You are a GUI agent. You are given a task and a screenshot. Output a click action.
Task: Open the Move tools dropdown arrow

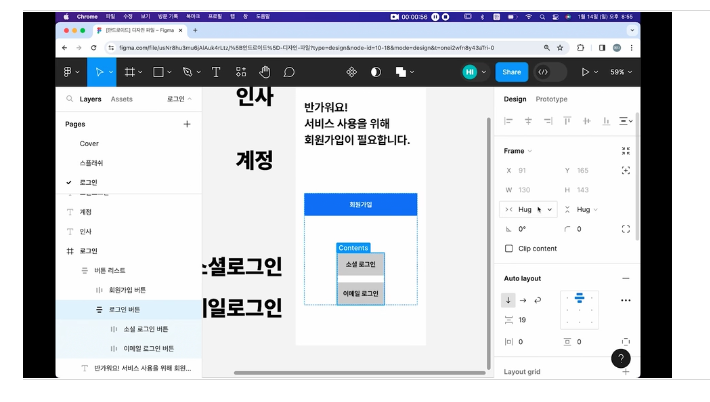110,72
